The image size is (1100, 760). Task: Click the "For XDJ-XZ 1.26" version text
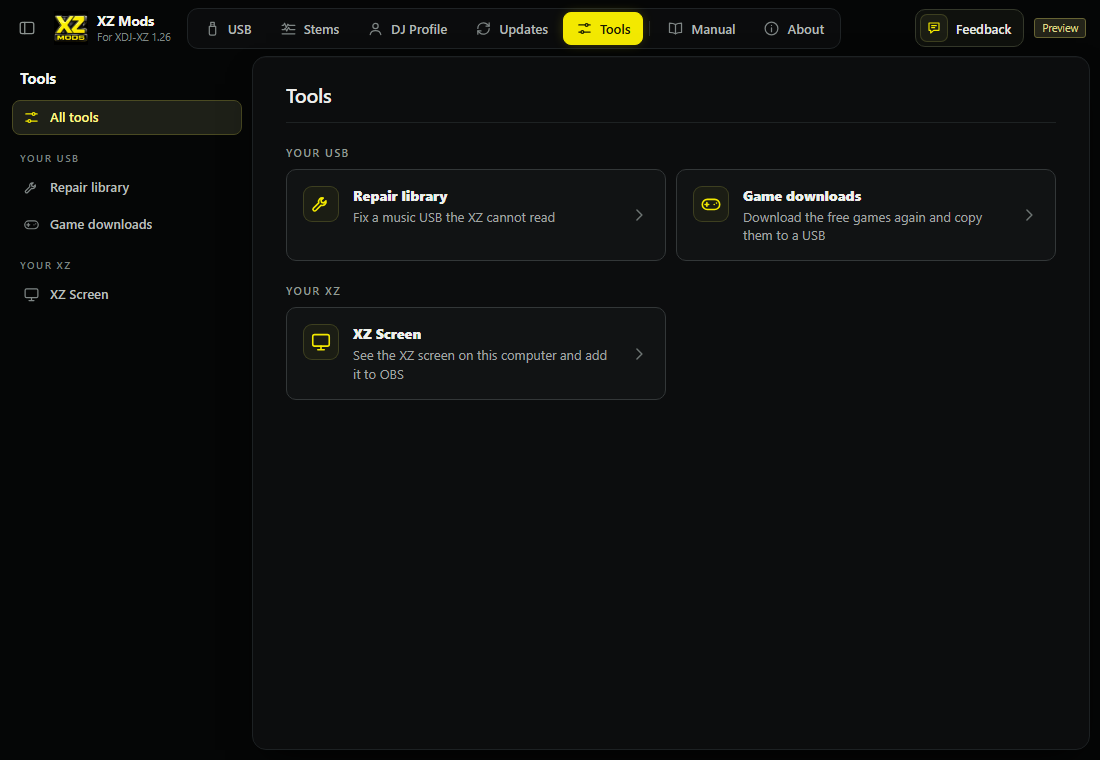(134, 37)
